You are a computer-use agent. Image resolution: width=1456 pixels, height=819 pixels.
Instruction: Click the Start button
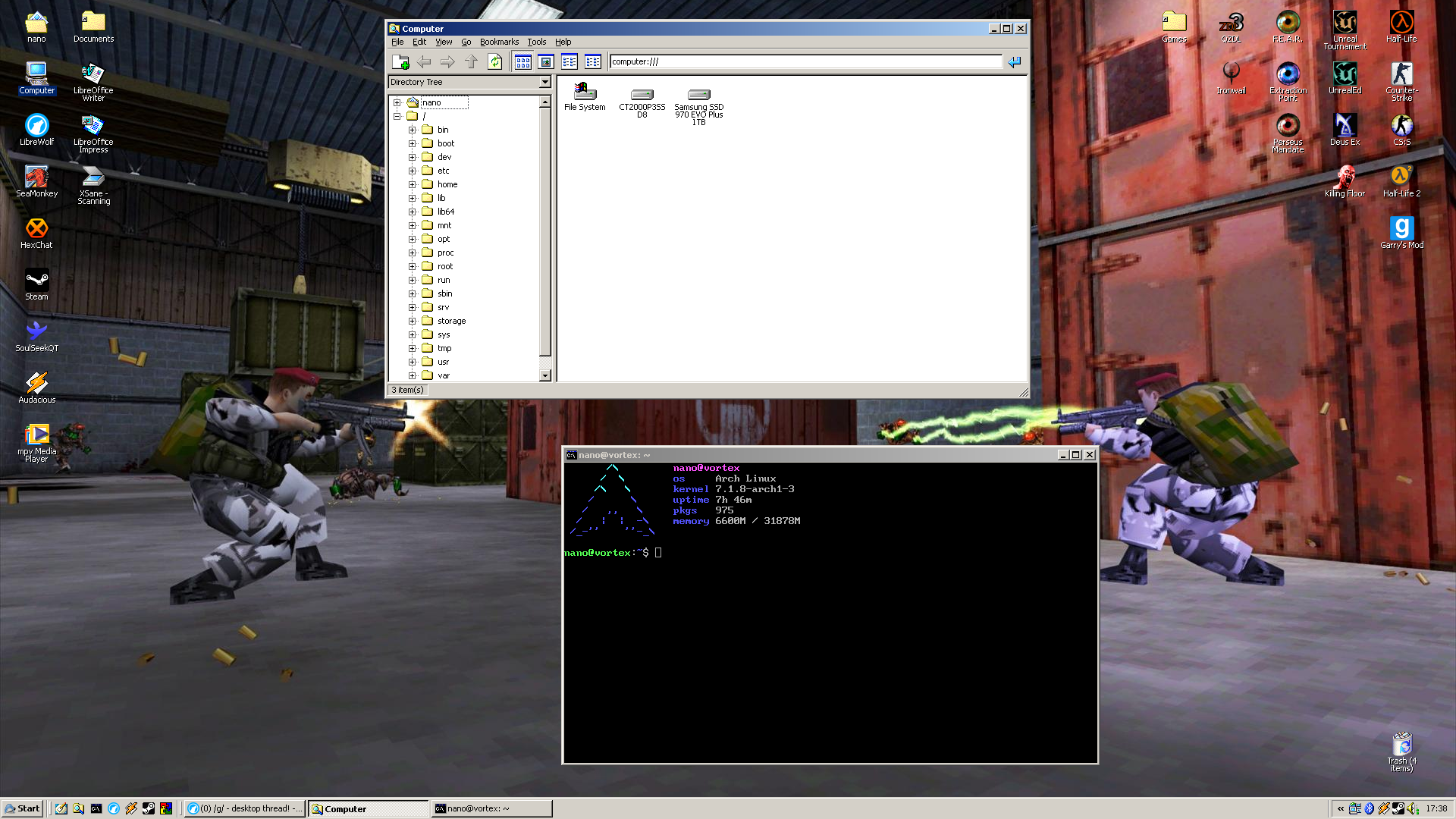click(22, 808)
